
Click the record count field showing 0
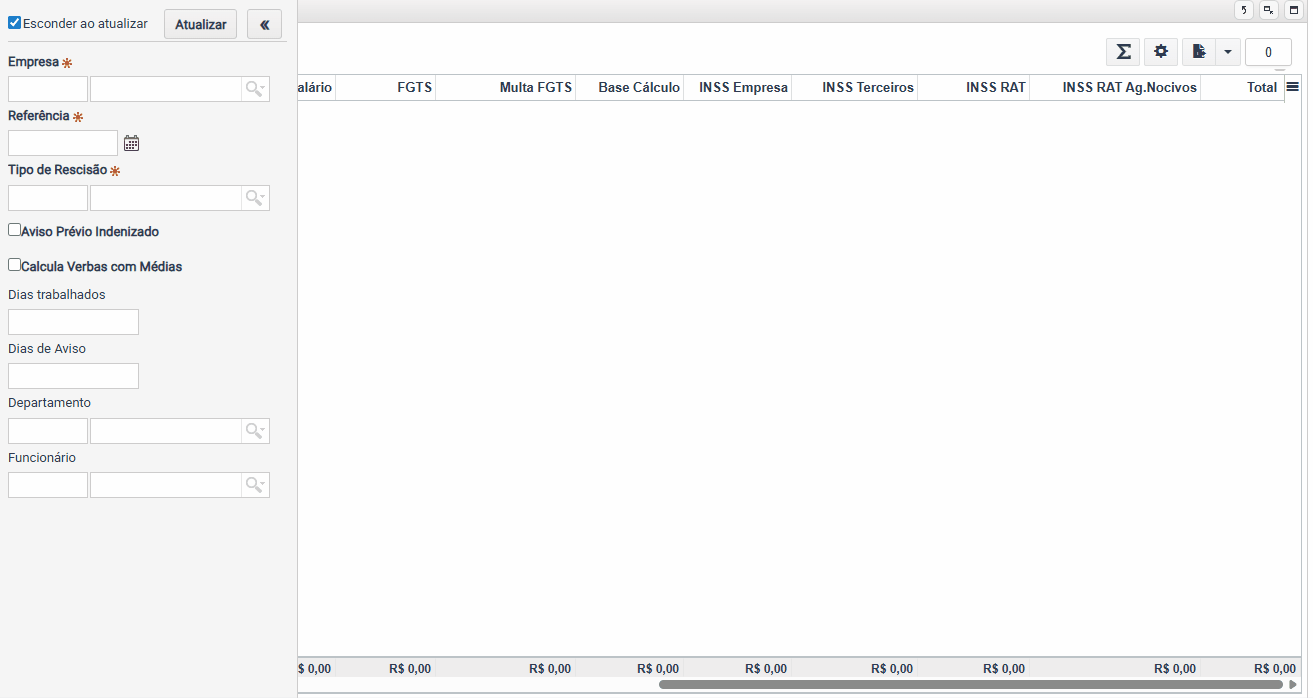(1268, 52)
